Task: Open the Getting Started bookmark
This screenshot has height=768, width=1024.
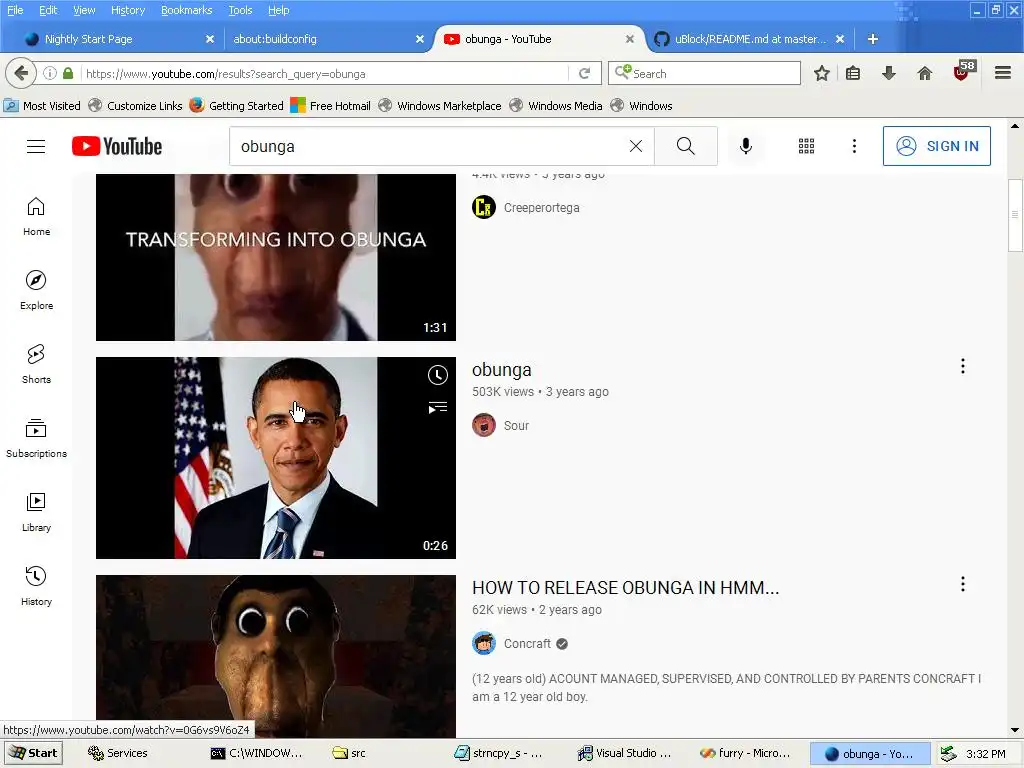Action: (236, 106)
